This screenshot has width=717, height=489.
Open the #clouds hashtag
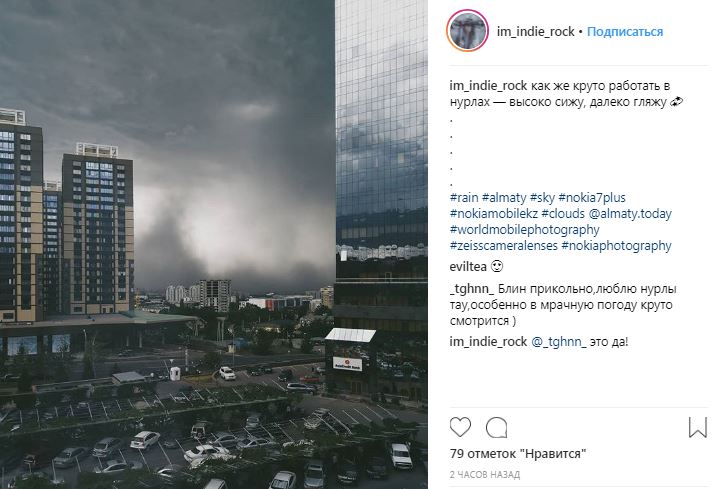[563, 214]
